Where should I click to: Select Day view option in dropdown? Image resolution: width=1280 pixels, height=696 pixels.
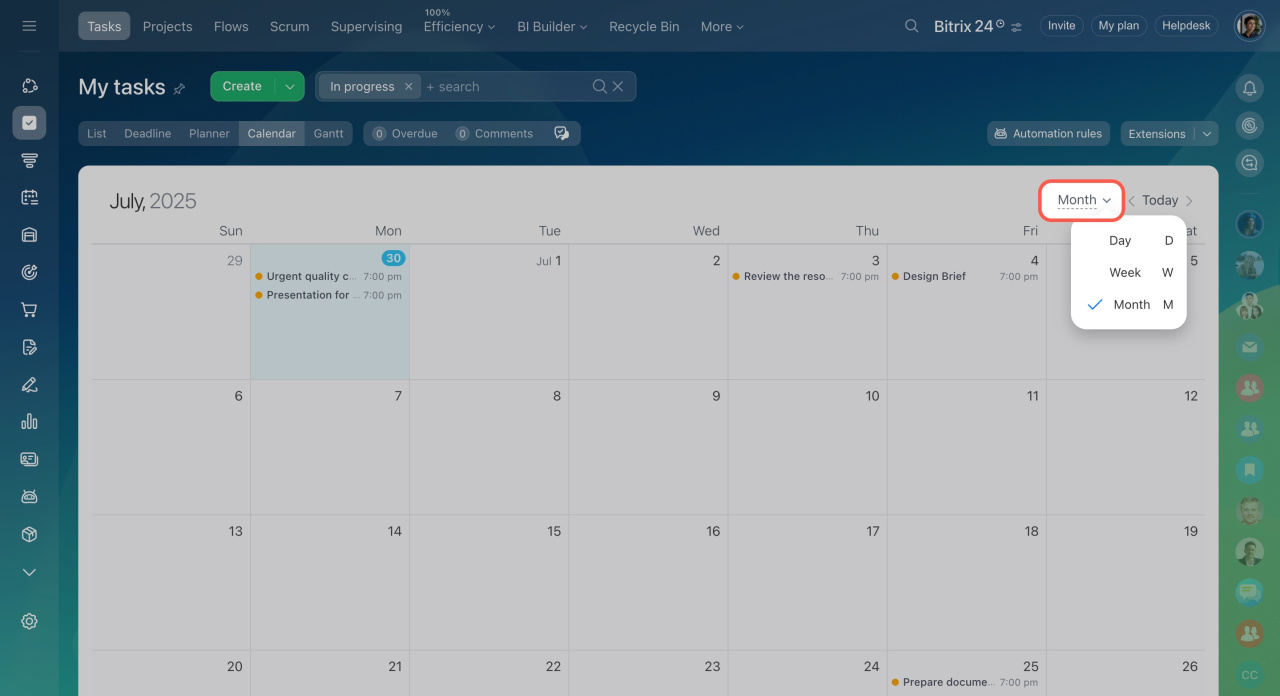(1120, 240)
